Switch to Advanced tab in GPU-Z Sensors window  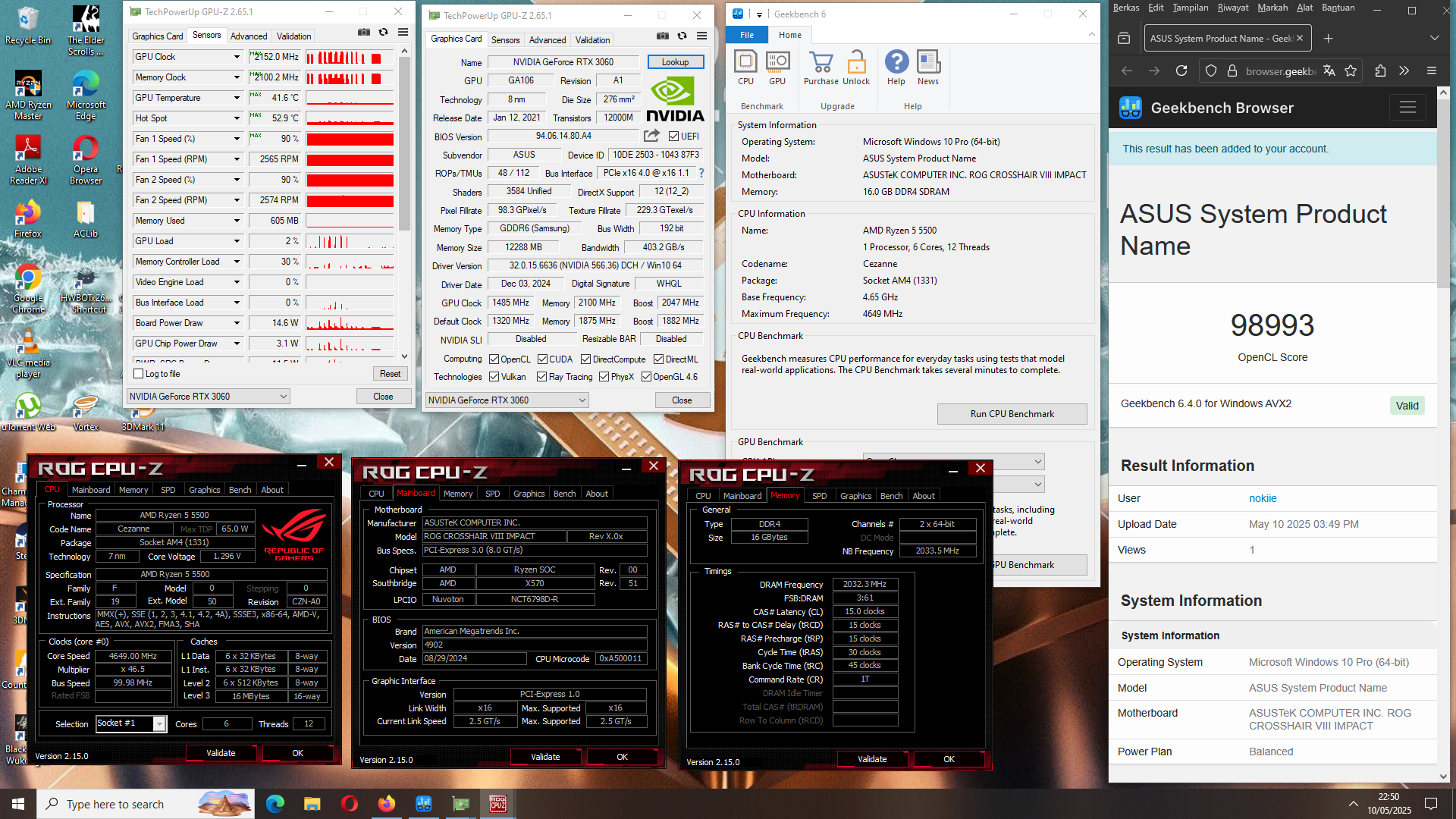pyautogui.click(x=249, y=36)
